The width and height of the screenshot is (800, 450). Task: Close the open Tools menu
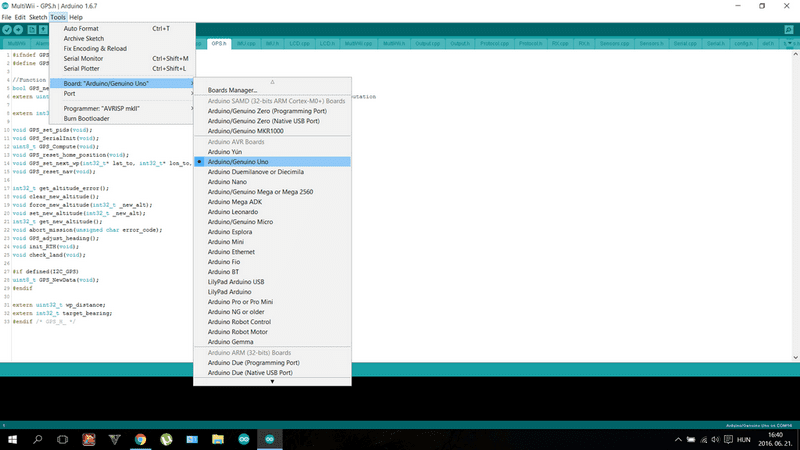pos(58,17)
